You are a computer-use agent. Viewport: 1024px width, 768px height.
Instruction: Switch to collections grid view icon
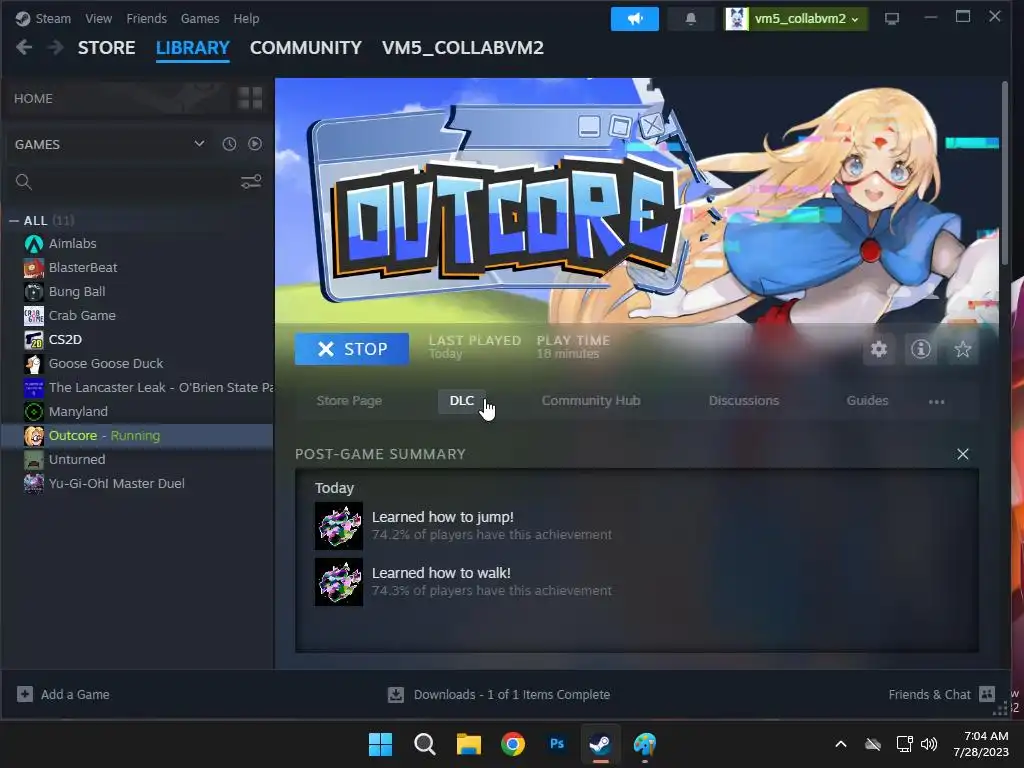[250, 99]
